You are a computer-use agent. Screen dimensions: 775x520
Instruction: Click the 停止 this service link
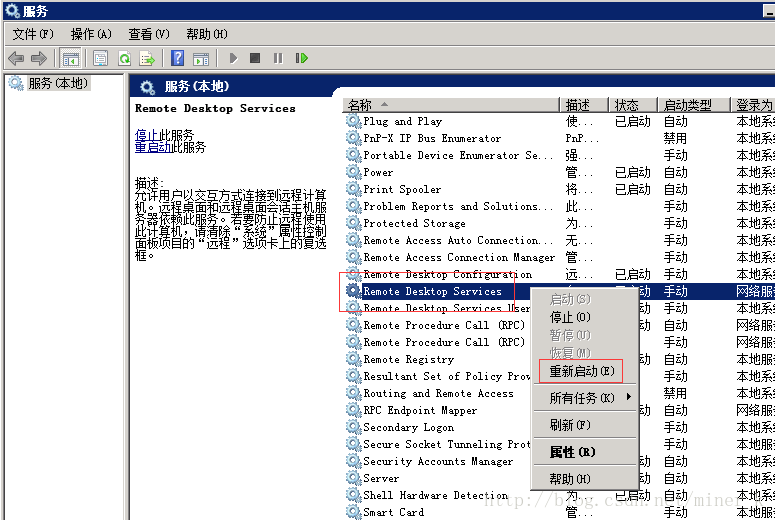(146, 134)
